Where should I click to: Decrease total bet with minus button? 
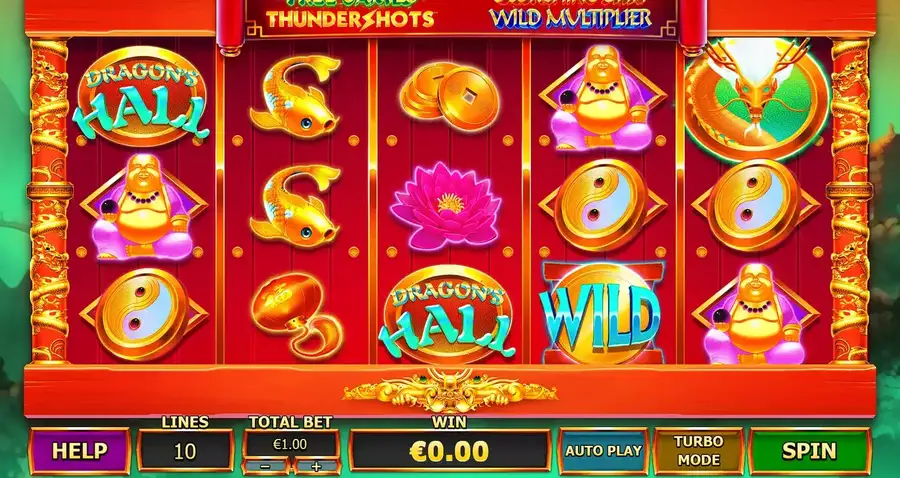coord(265,467)
